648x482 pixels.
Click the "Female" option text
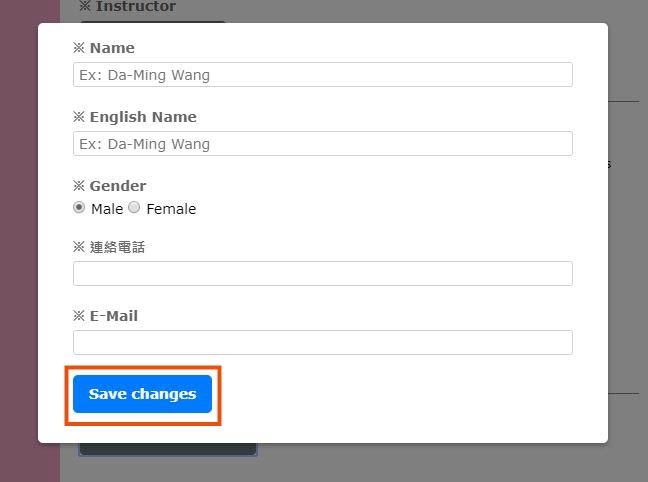pos(171,209)
